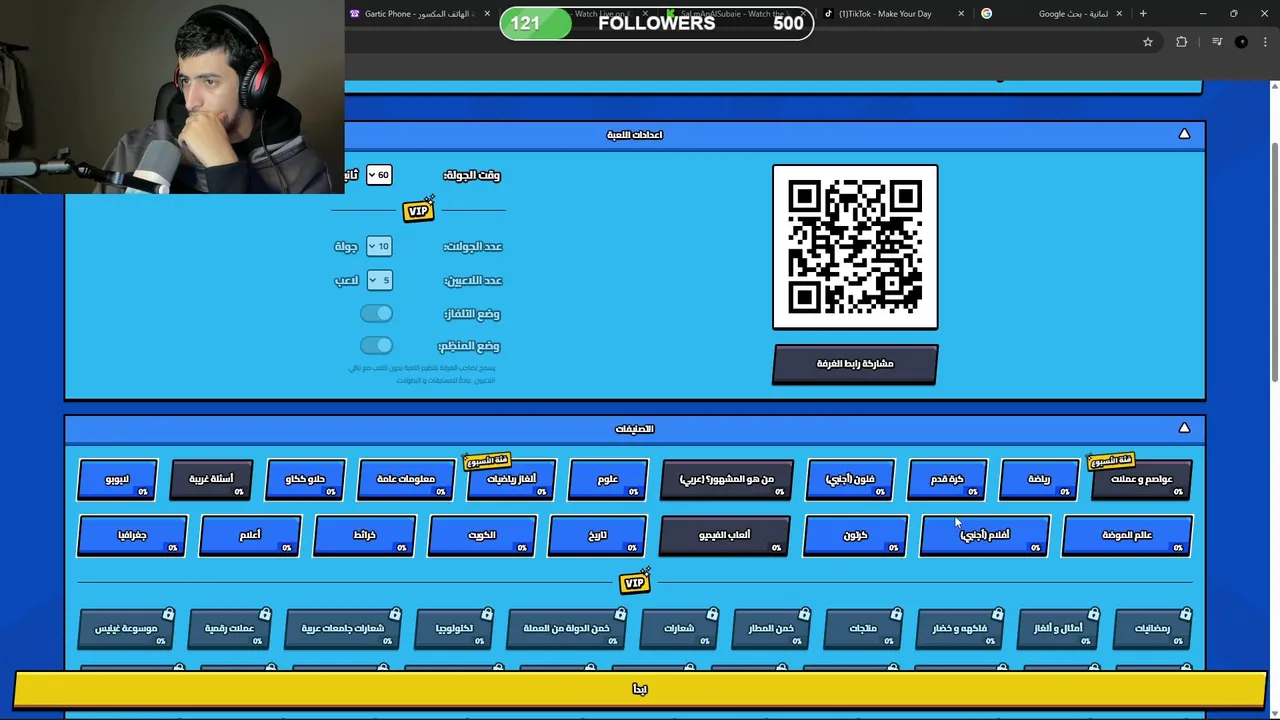Switch to the Google search tab
This screenshot has width=1280, height=720.
(1052, 14)
